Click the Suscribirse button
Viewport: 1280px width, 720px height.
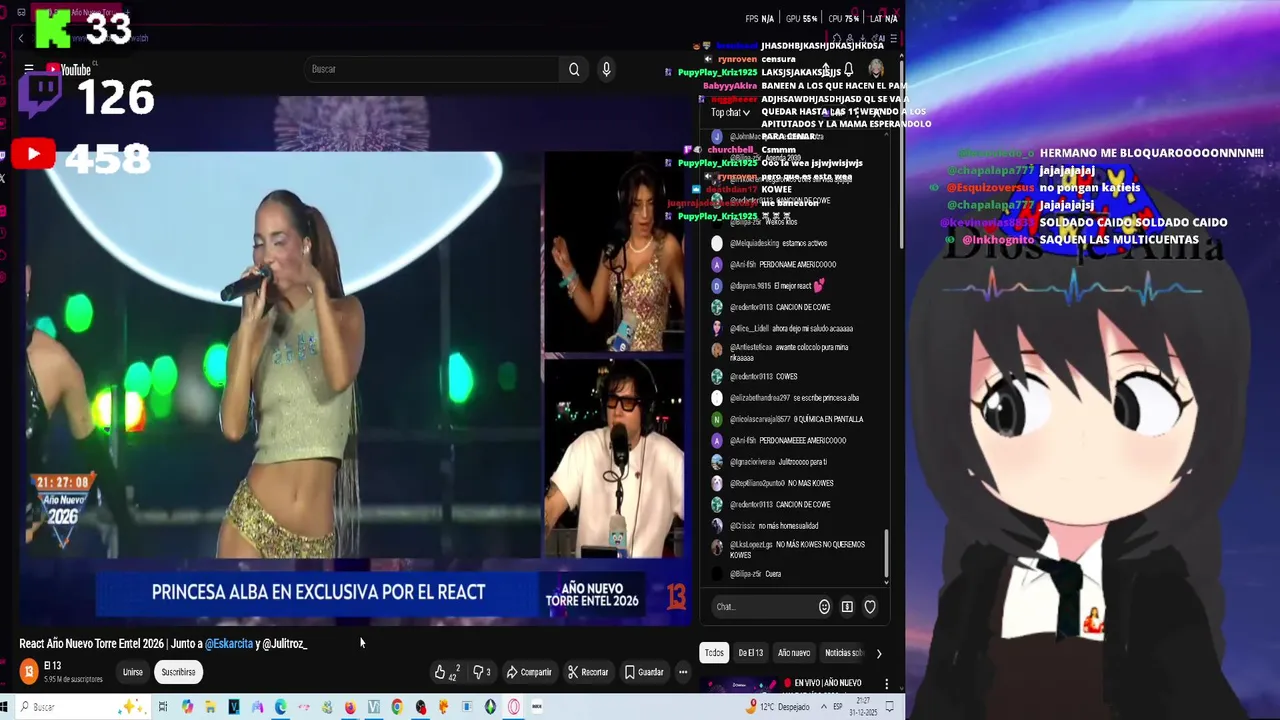coord(179,672)
